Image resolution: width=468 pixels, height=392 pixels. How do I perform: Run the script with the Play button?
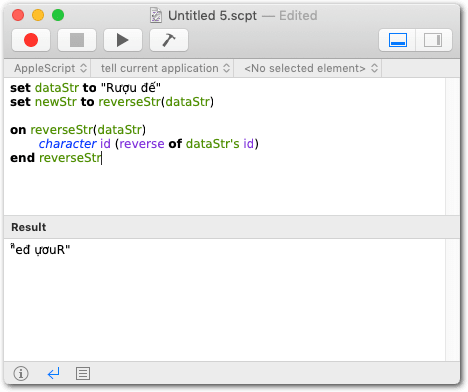tap(123, 40)
